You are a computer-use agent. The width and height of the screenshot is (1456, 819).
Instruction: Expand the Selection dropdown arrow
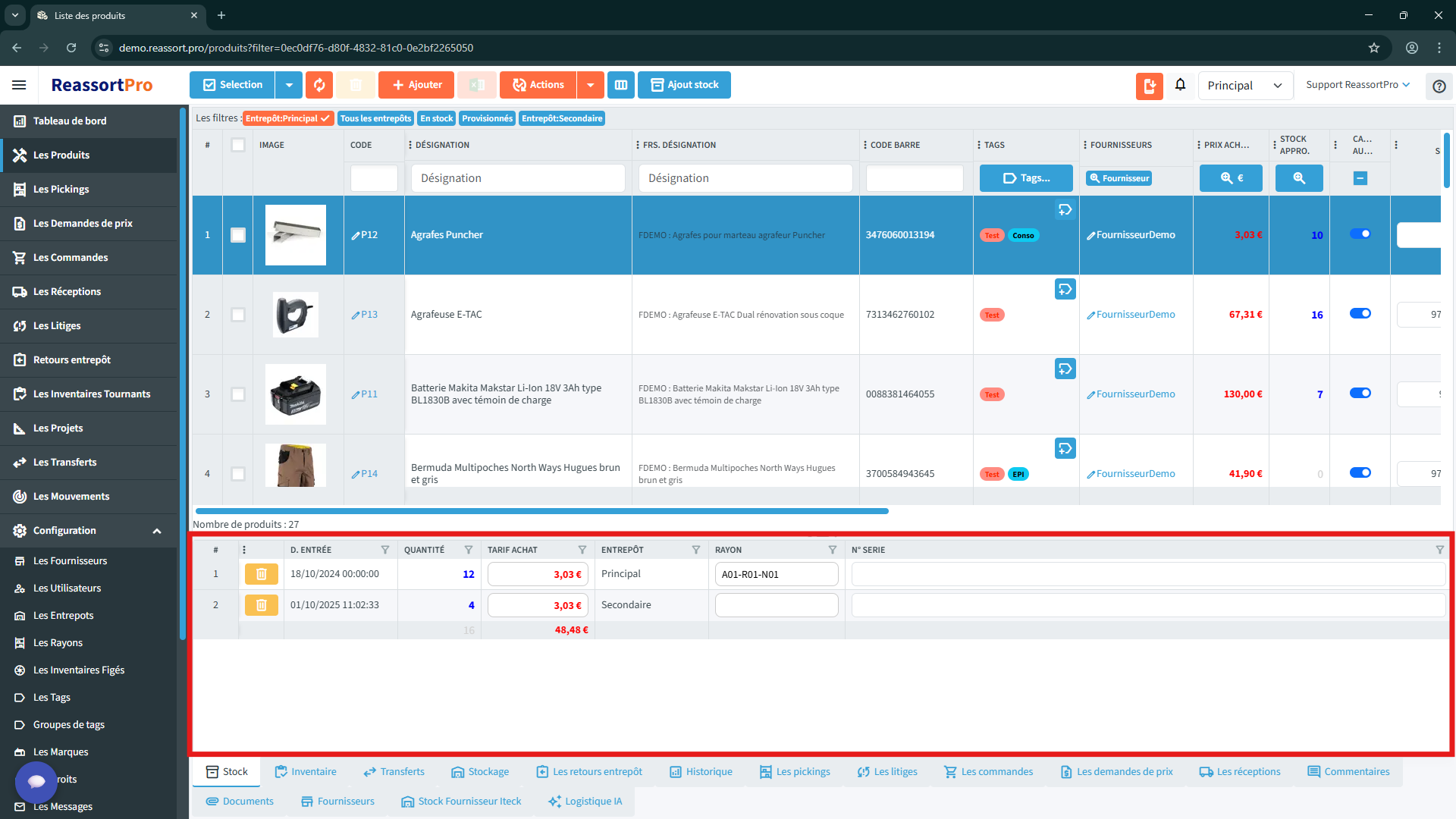pyautogui.click(x=289, y=84)
